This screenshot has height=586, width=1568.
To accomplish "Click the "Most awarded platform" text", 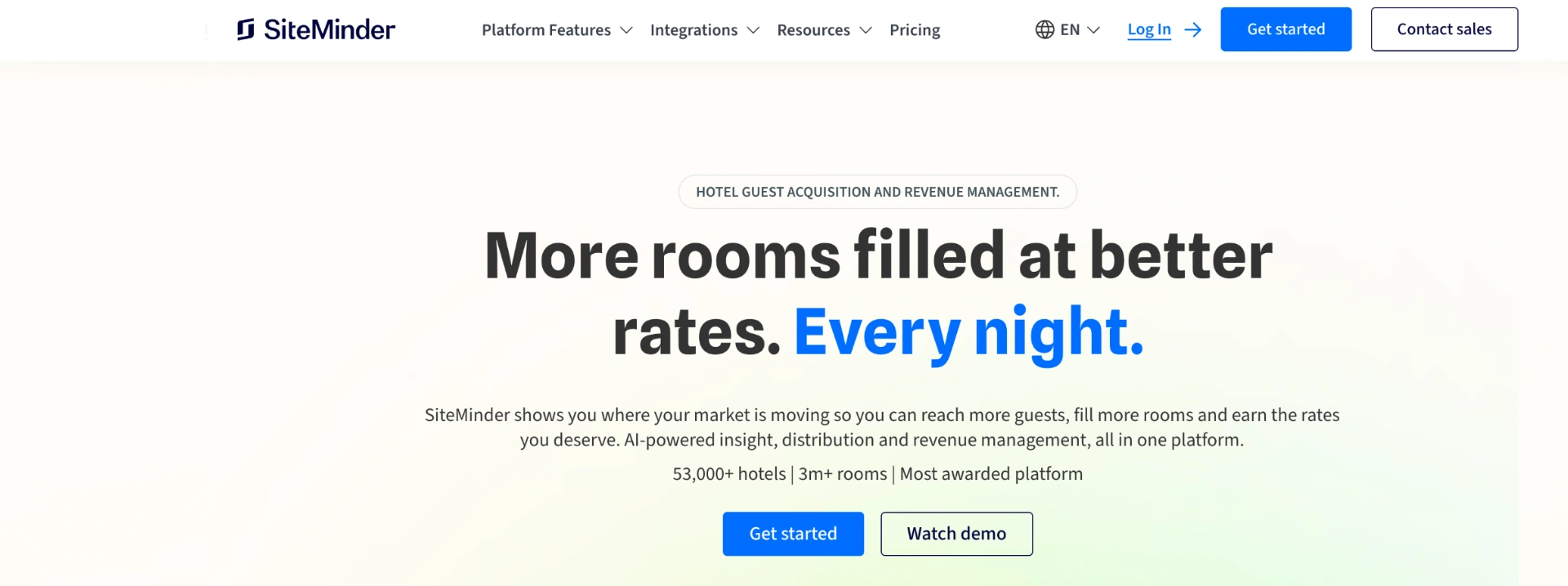I will click(x=991, y=474).
